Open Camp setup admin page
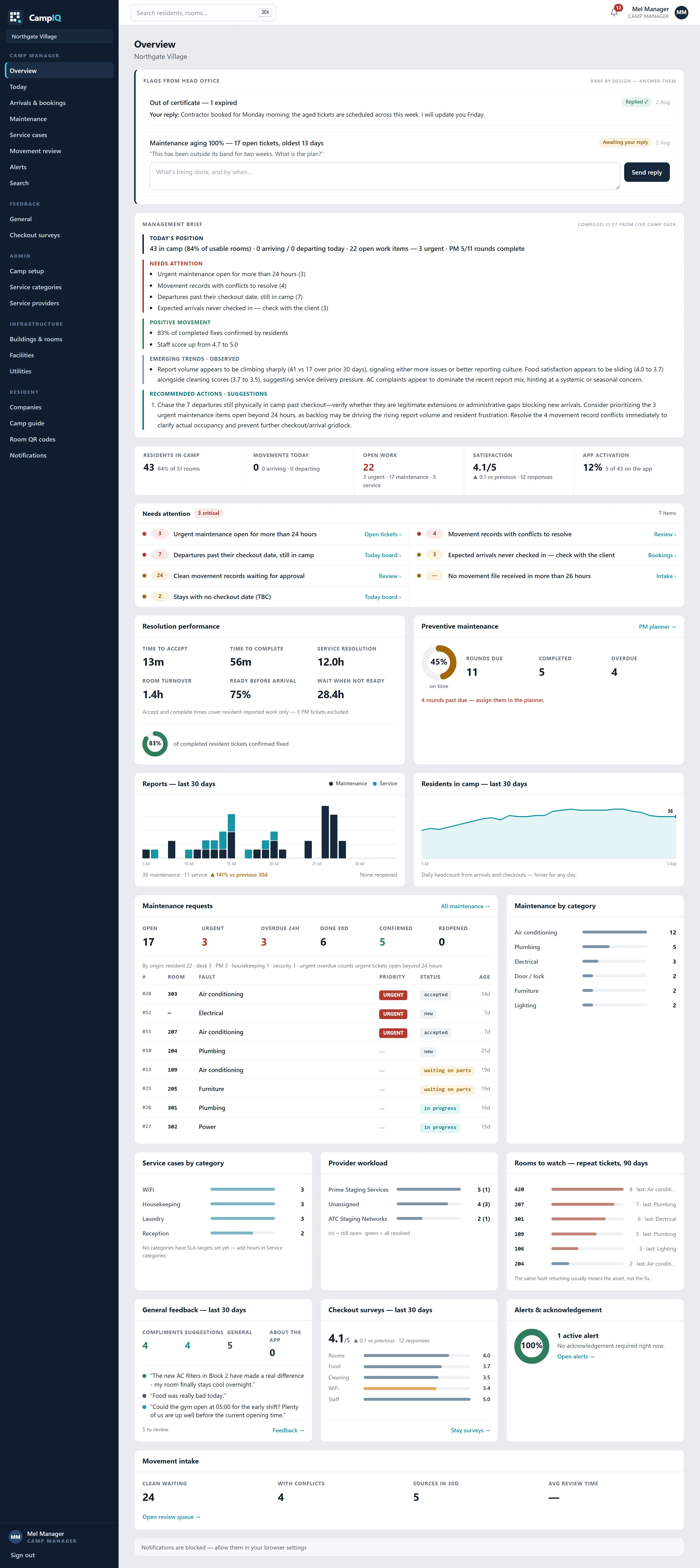Image resolution: width=700 pixels, height=1568 pixels. tap(60, 271)
